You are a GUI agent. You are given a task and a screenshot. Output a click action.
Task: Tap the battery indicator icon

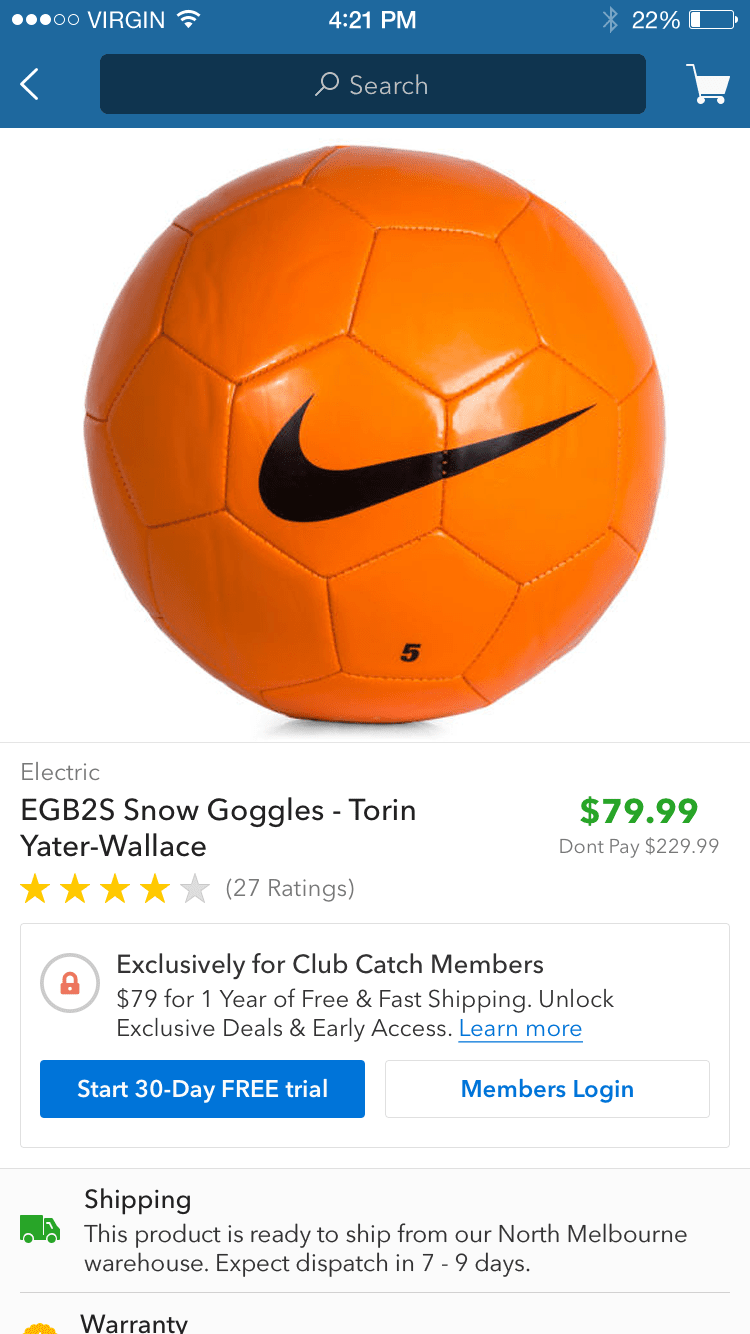click(x=712, y=20)
